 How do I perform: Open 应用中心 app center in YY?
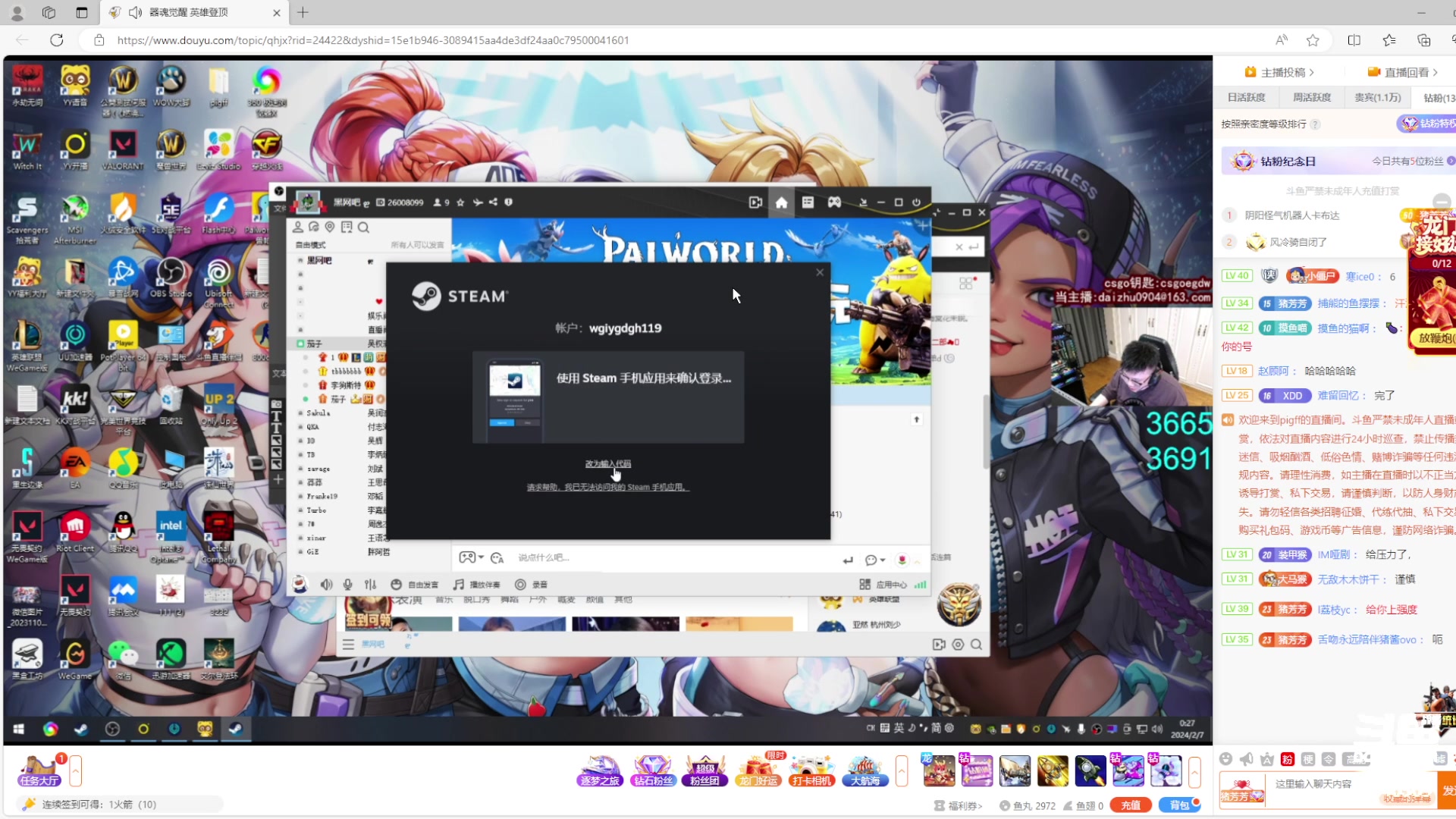pyautogui.click(x=883, y=585)
